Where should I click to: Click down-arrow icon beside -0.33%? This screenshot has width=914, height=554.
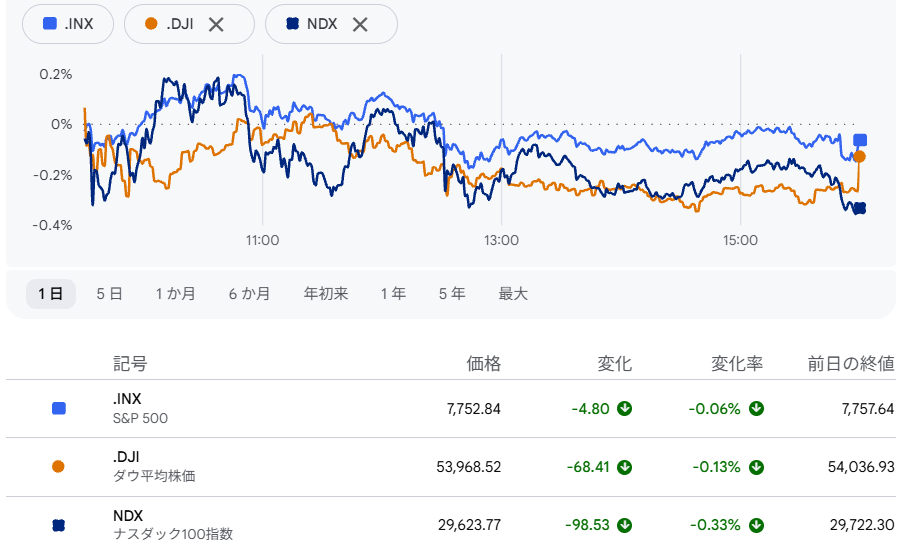point(757,525)
